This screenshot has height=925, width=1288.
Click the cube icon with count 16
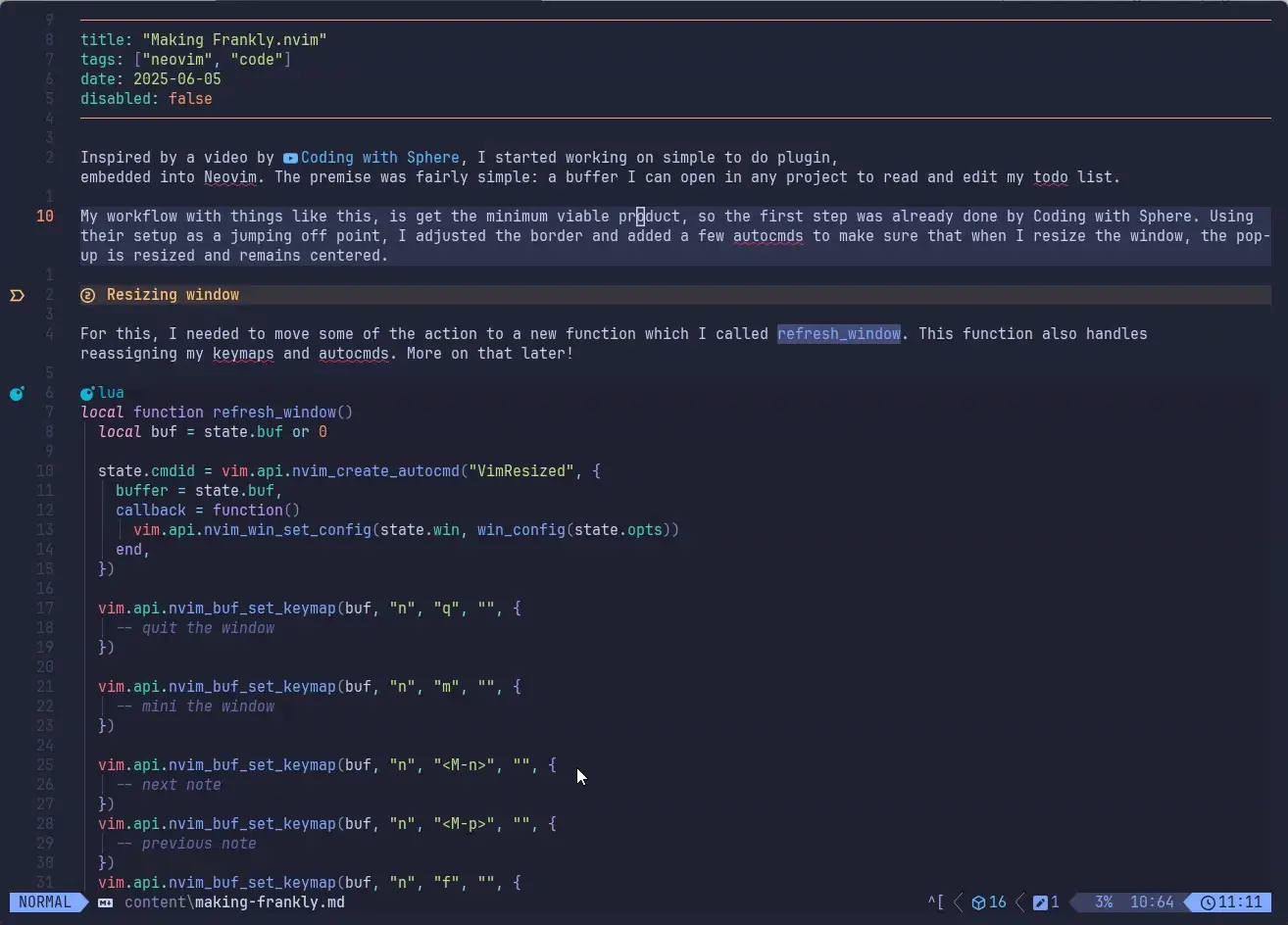point(977,902)
